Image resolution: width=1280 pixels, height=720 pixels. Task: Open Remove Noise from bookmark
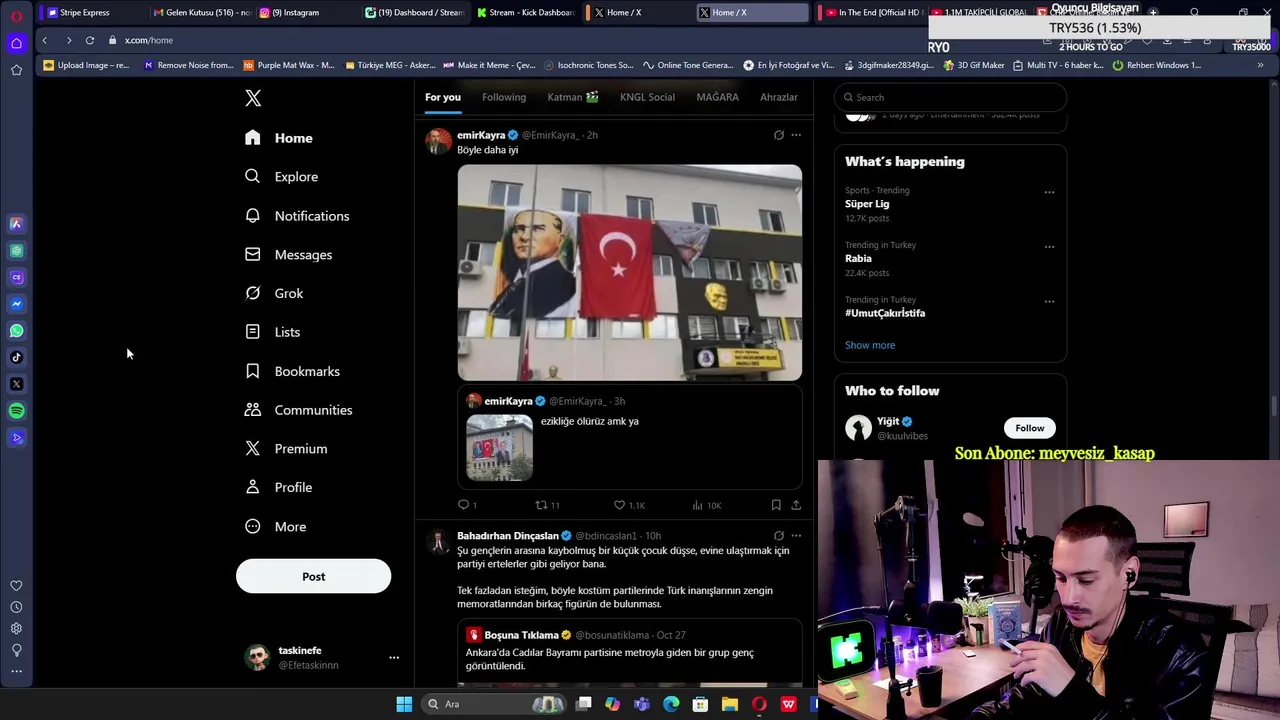189,65
